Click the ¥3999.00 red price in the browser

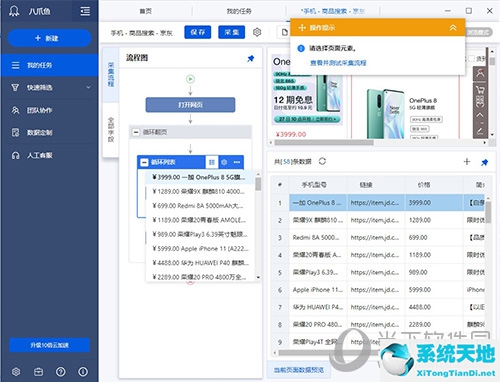click(291, 134)
